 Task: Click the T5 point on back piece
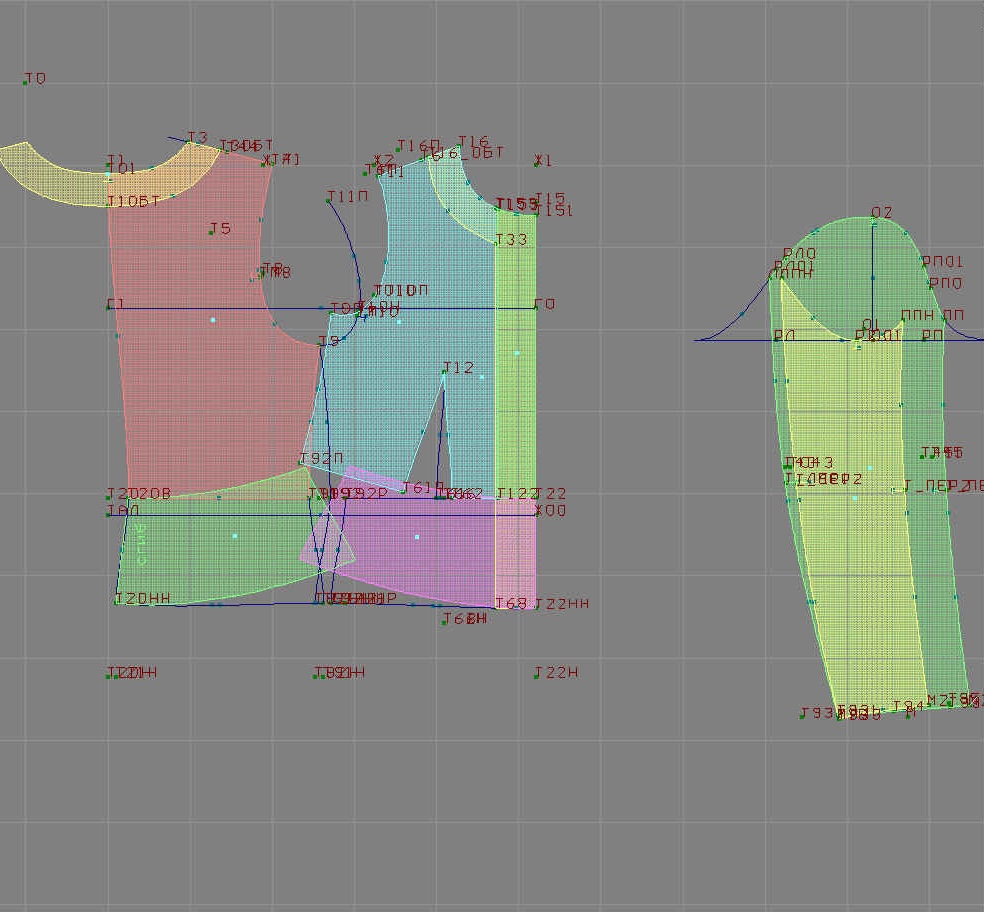click(x=211, y=231)
